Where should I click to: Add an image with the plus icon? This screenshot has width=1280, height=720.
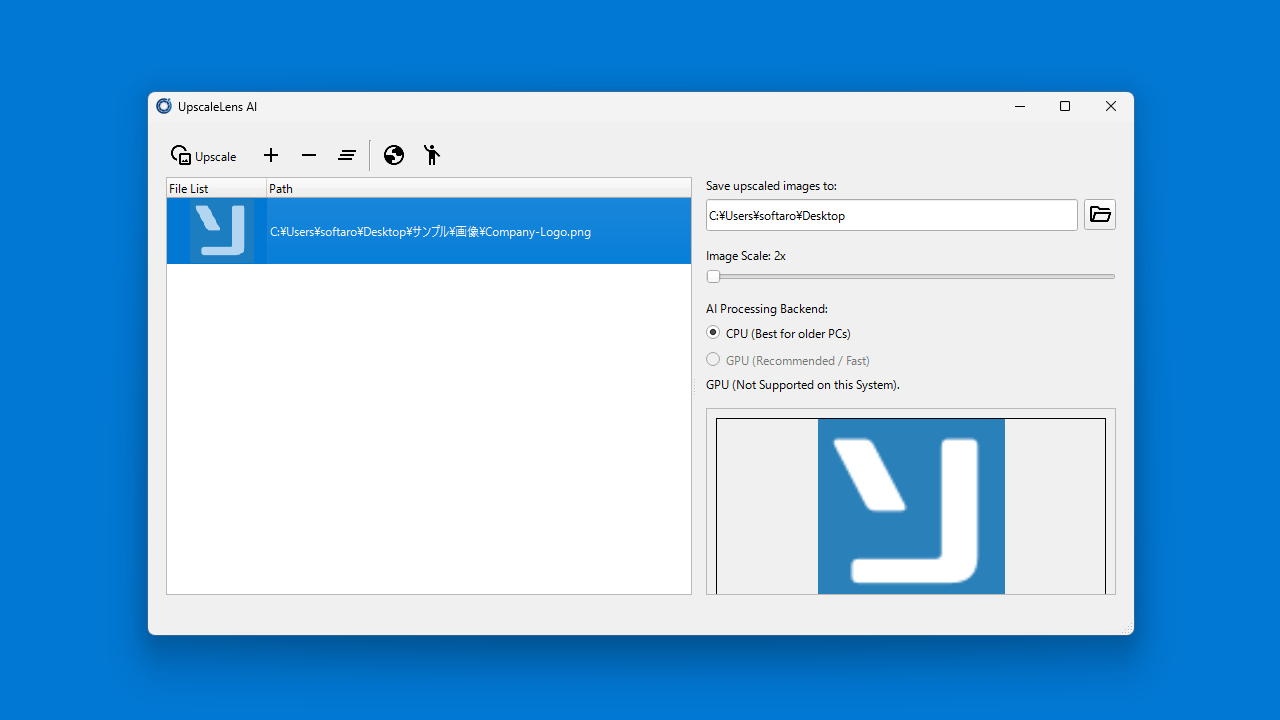coord(271,155)
